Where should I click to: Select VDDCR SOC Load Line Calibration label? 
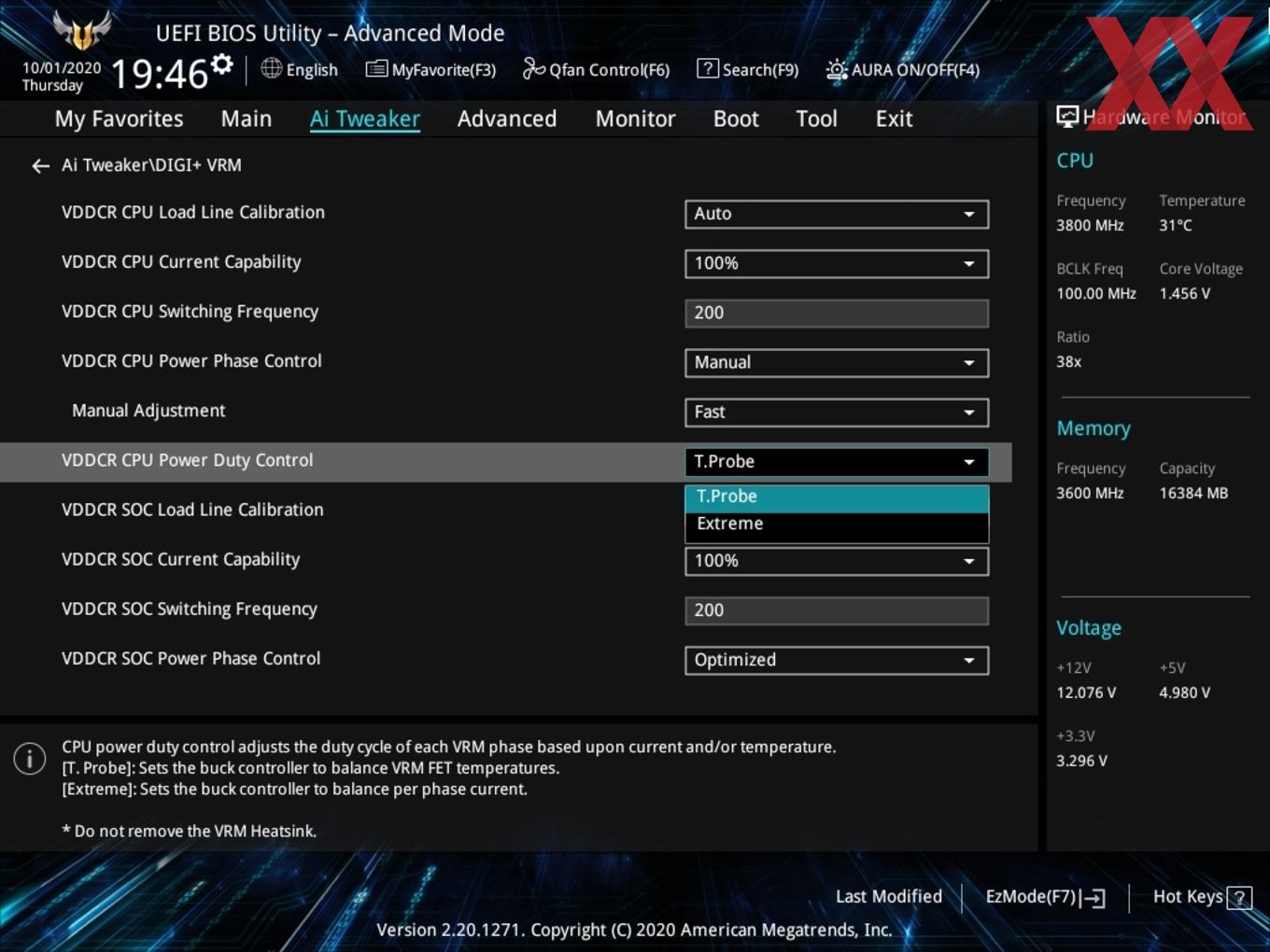(x=192, y=510)
